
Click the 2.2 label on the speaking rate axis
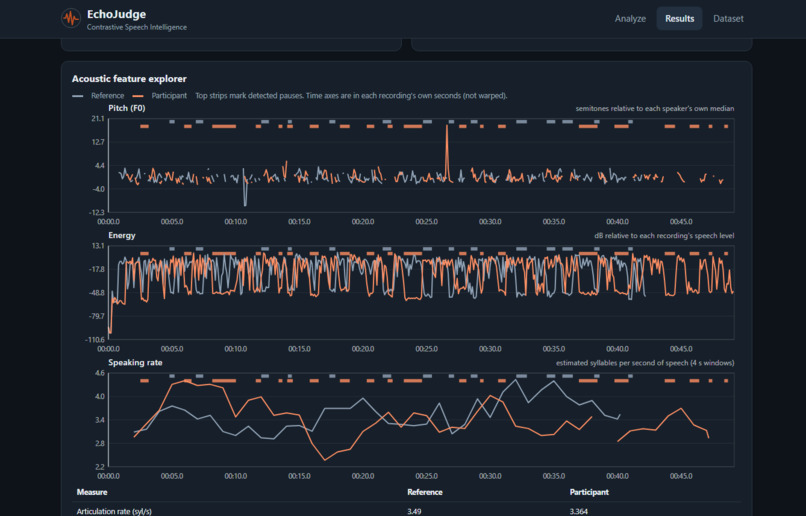100,467
